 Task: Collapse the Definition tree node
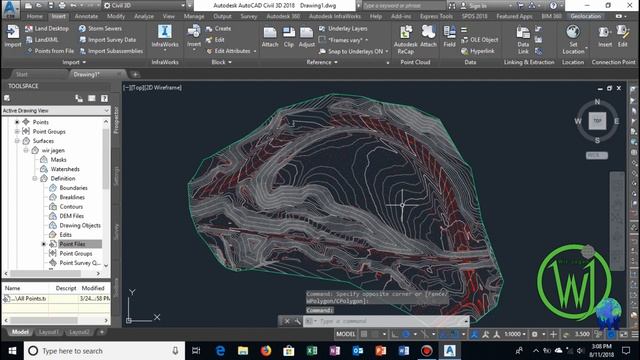pos(35,178)
